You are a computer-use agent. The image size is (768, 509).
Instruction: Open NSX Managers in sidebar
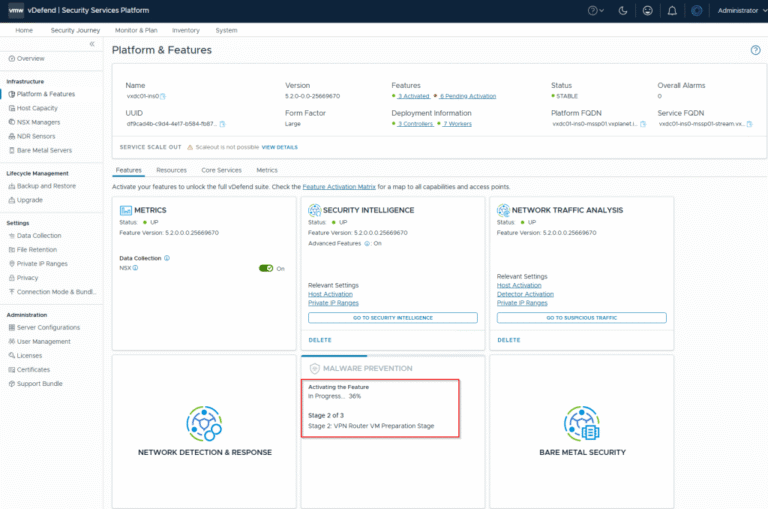point(34,122)
